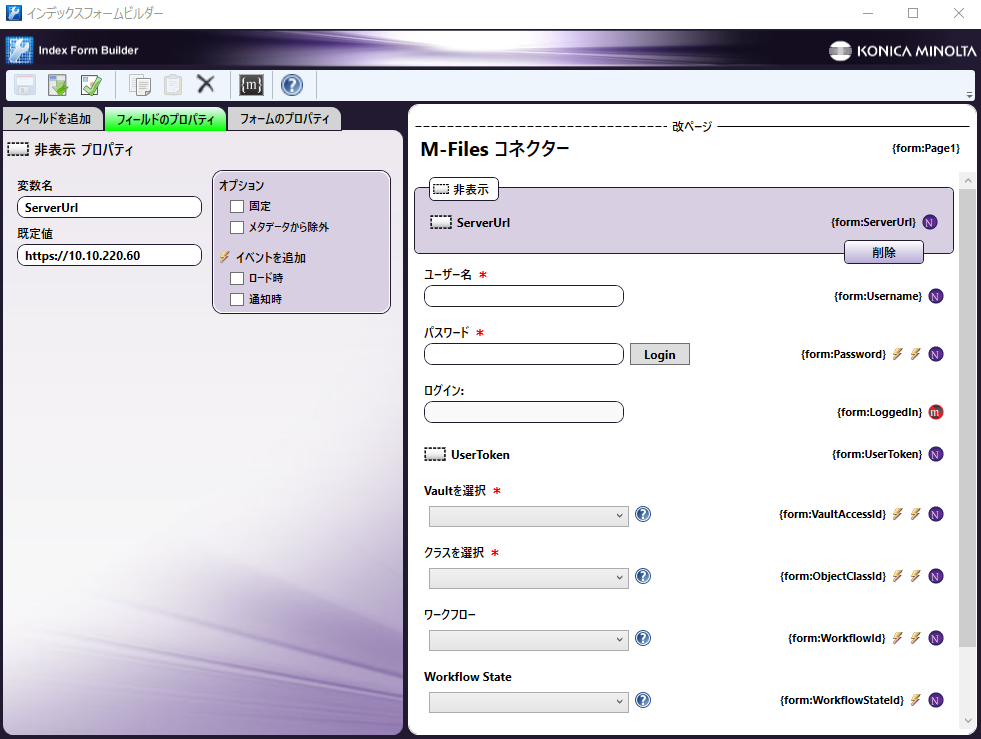The width and height of the screenshot is (981, 739).
Task: Click the validate form checkmark icon
Action: pos(91,85)
